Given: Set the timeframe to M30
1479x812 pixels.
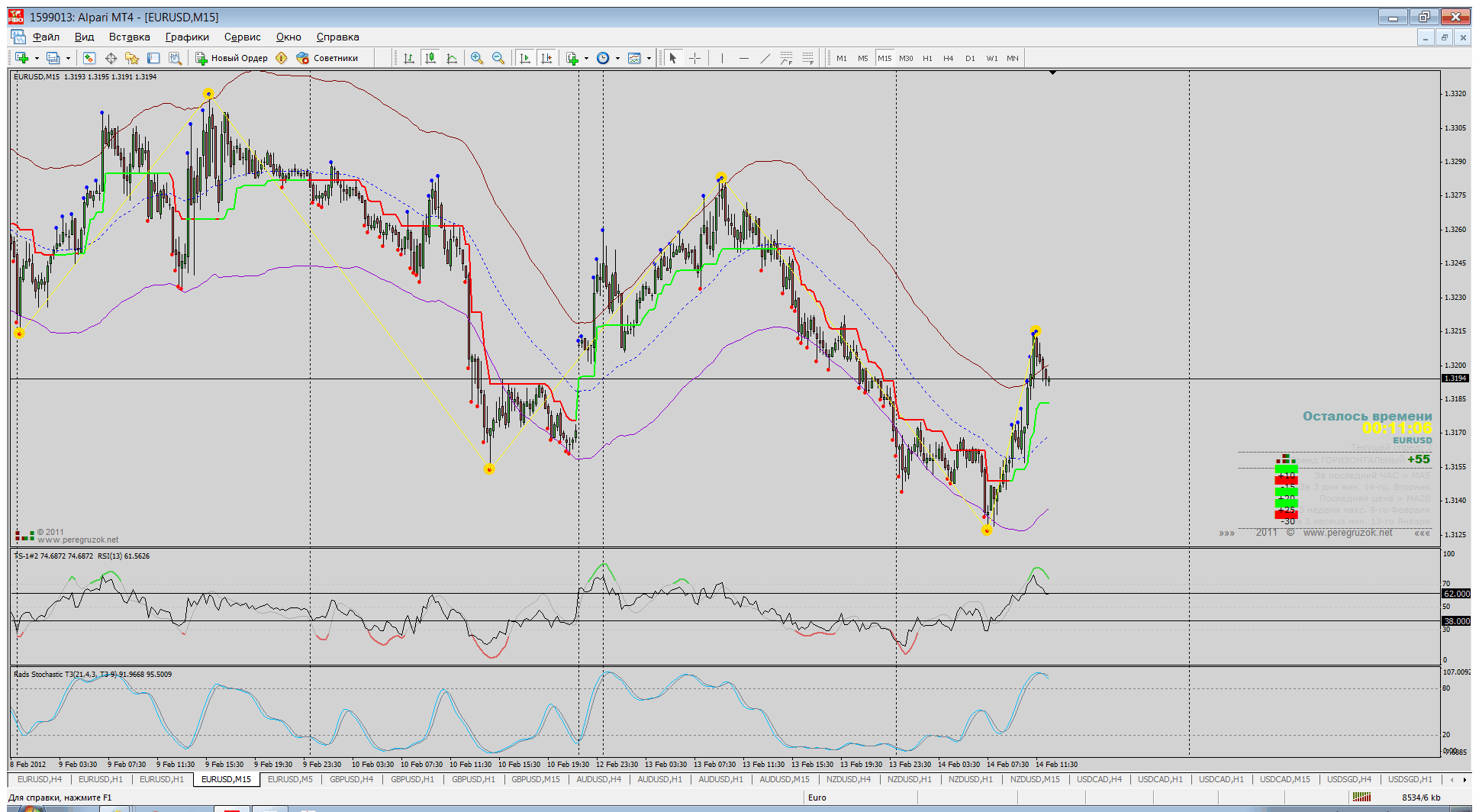Looking at the screenshot, I should [x=906, y=58].
